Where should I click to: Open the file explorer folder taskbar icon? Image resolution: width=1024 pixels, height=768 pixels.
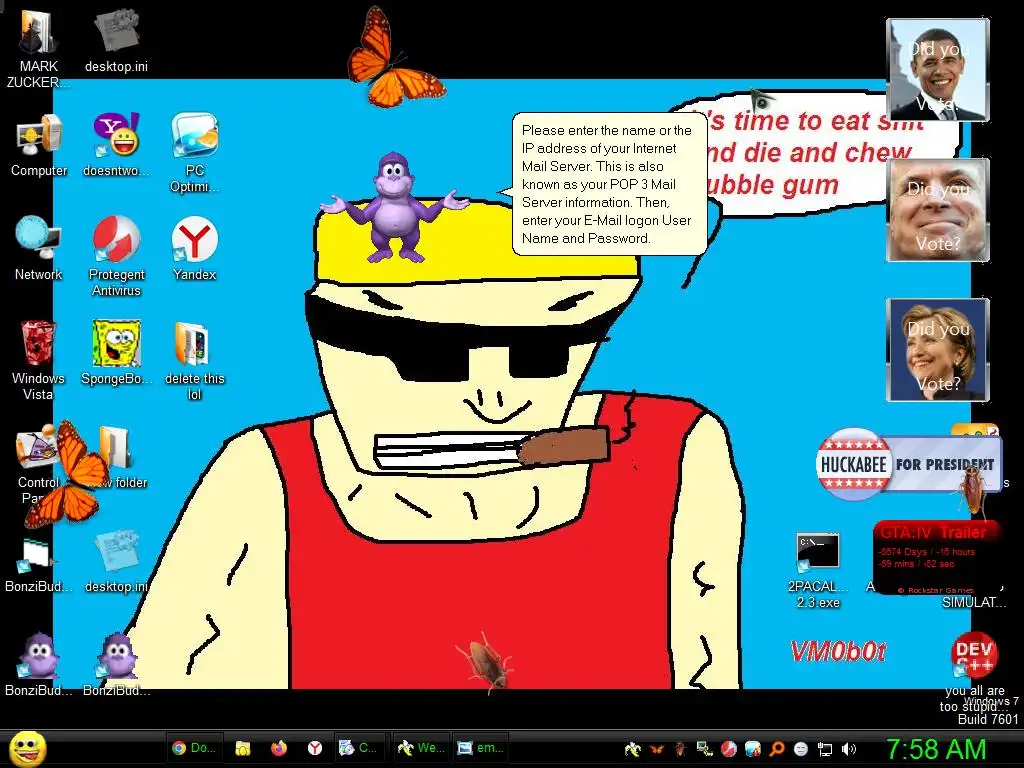pos(243,748)
